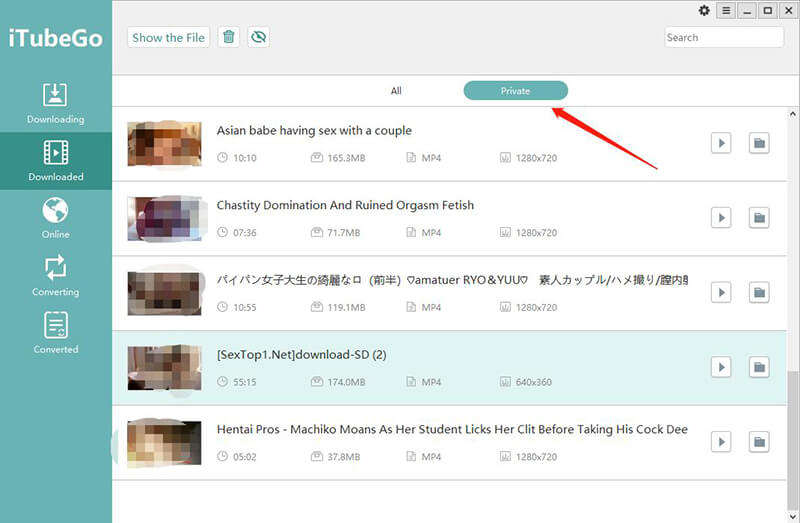Click the trash delete icon in toolbar
This screenshot has width=800, height=523.
[229, 37]
